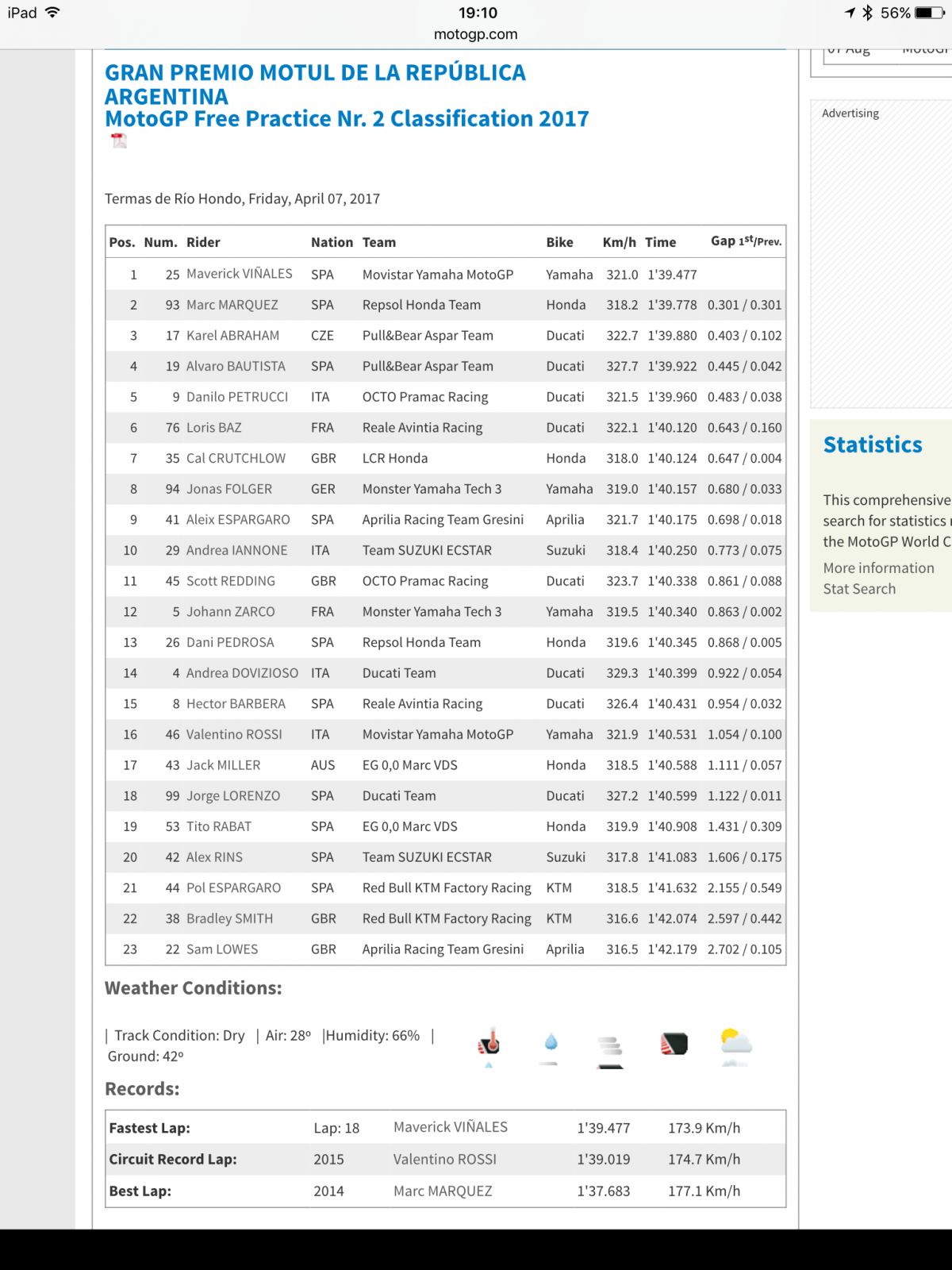Click the Gran Premio Motul Argentina title

pos(315,84)
